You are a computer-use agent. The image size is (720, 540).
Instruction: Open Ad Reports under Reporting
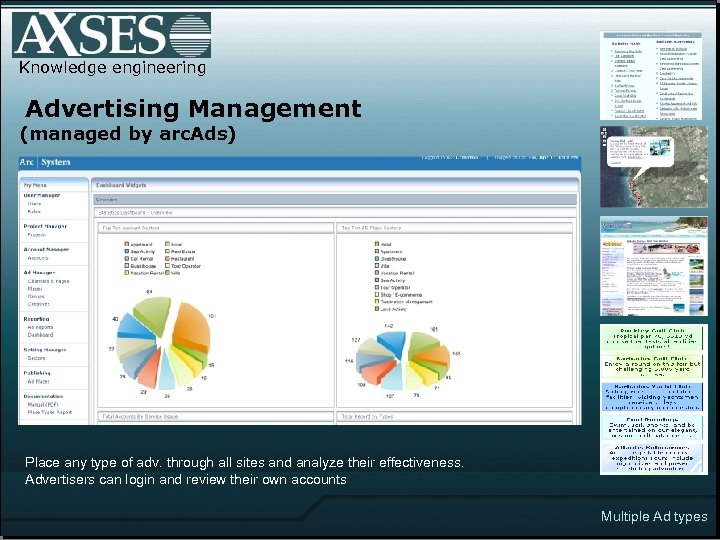pos(40,327)
